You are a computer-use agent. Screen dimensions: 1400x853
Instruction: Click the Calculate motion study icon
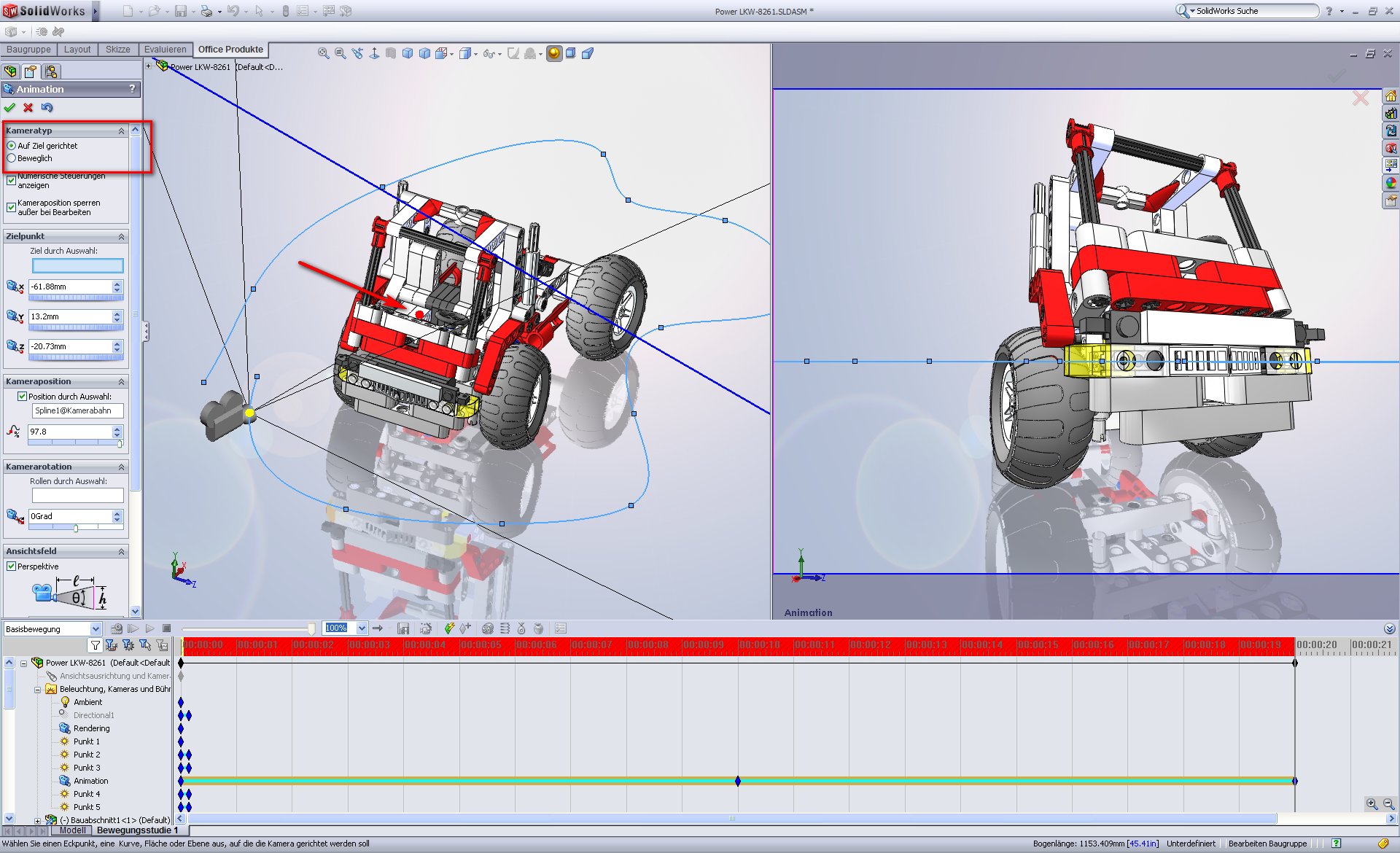117,628
